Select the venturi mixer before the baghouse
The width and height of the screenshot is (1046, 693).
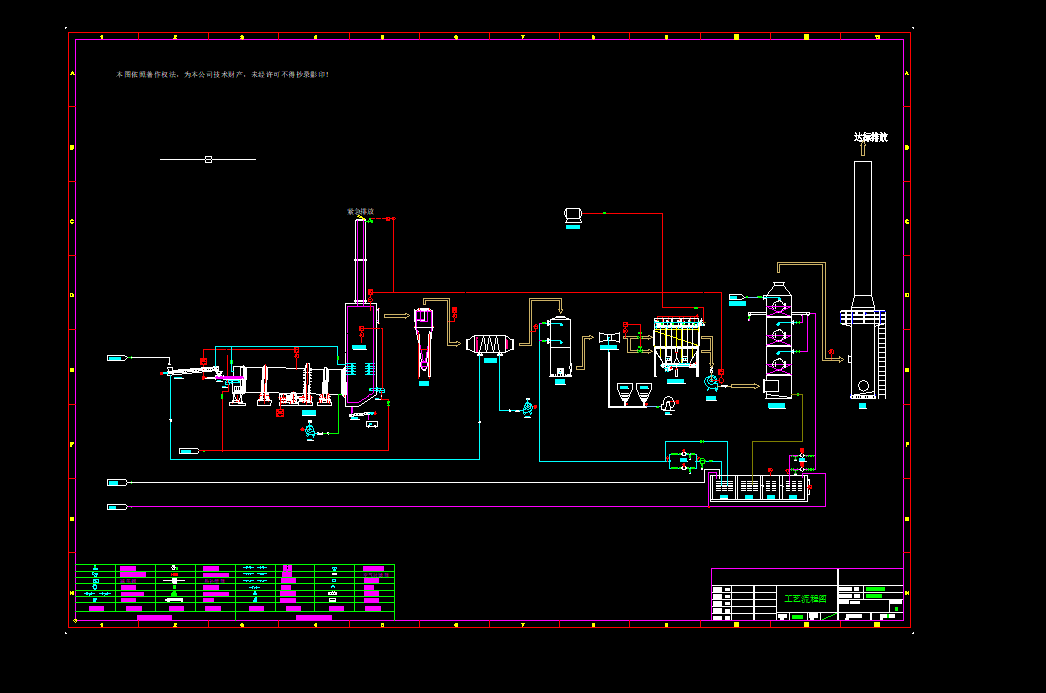point(609,338)
